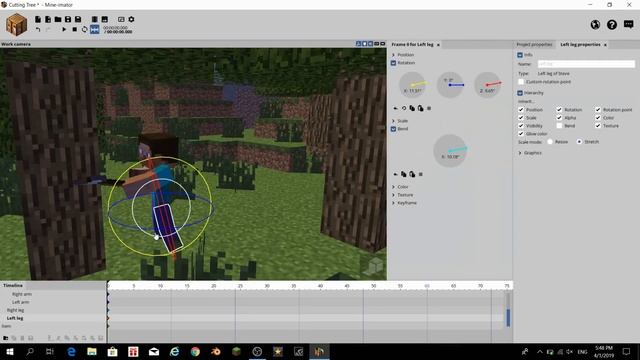Viewport: 640px width, 360px height.
Task: Toggle inherit Alpha checkbox
Action: [x=559, y=118]
